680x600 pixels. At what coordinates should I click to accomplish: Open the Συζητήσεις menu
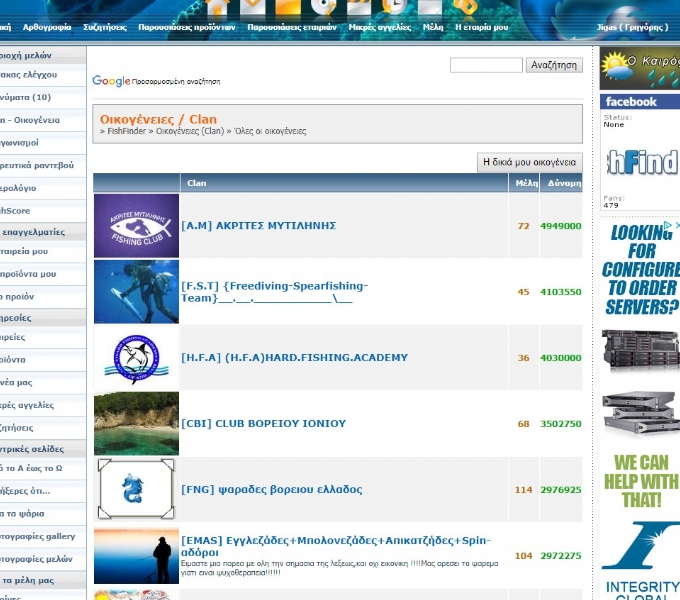tap(105, 27)
